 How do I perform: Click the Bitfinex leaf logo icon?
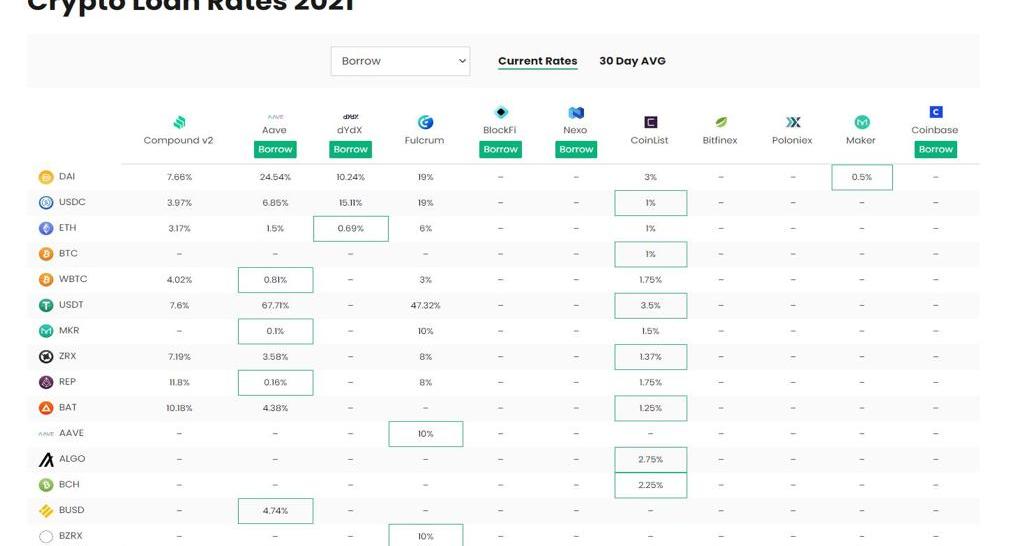(x=720, y=122)
